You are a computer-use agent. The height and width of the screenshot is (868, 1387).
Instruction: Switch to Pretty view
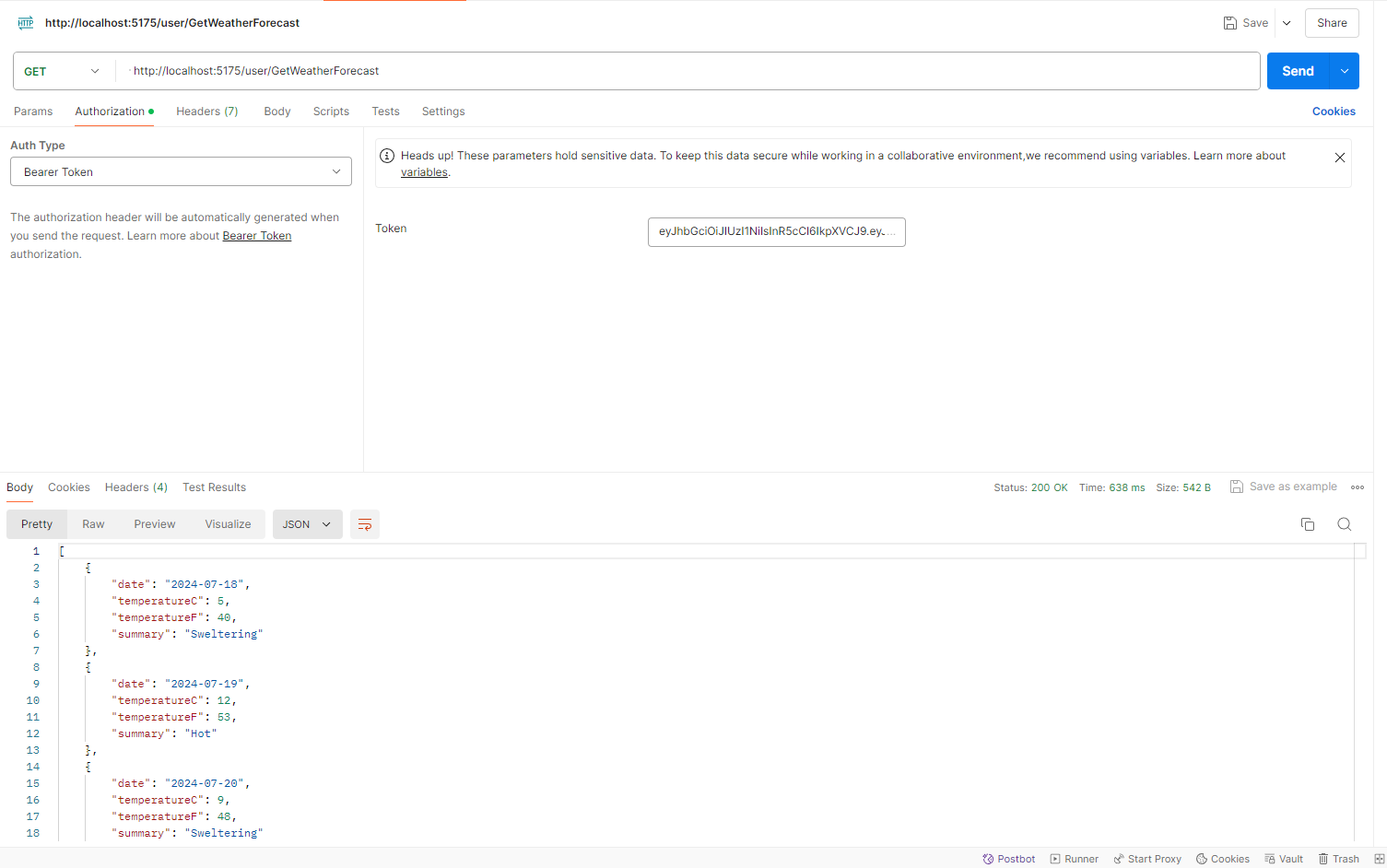pos(37,524)
